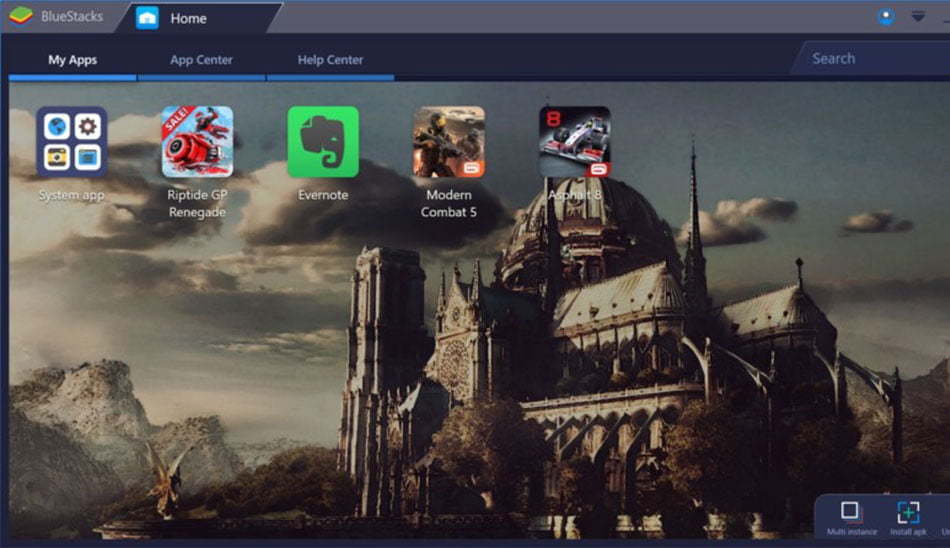Click the System app label

point(71,195)
